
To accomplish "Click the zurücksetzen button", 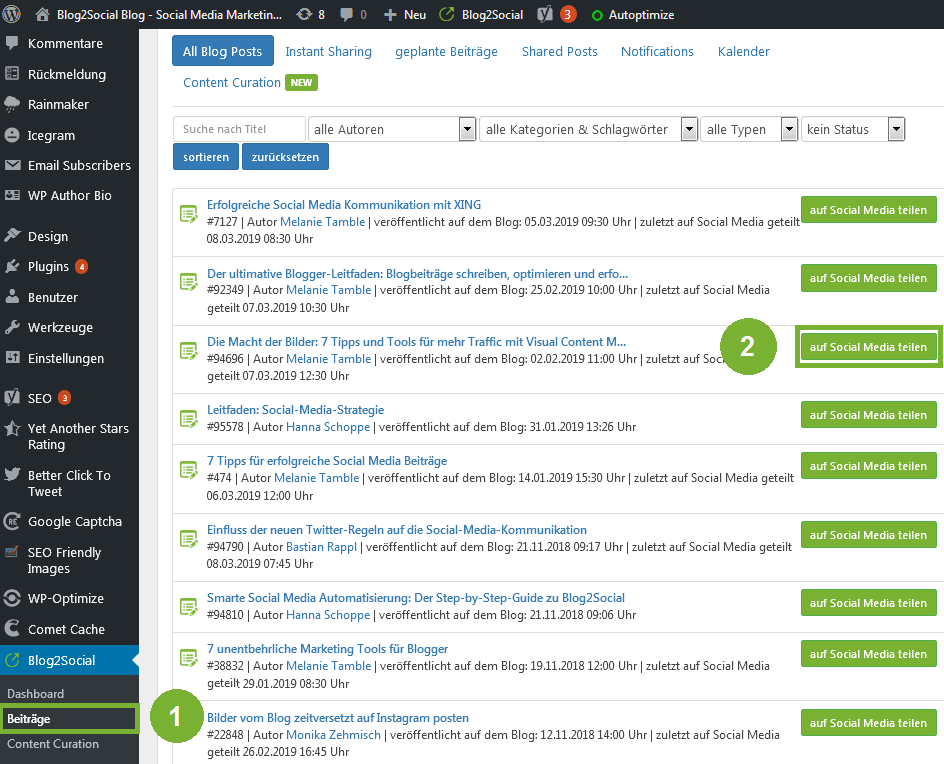I will 285,157.
